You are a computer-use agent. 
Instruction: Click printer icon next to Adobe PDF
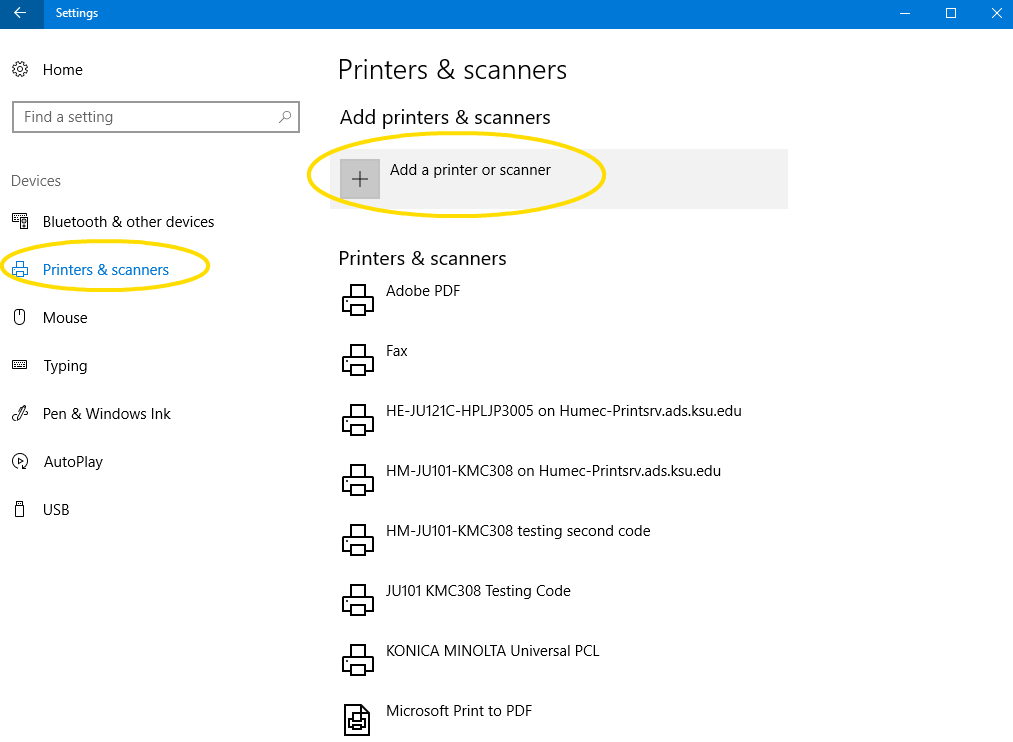click(x=358, y=300)
